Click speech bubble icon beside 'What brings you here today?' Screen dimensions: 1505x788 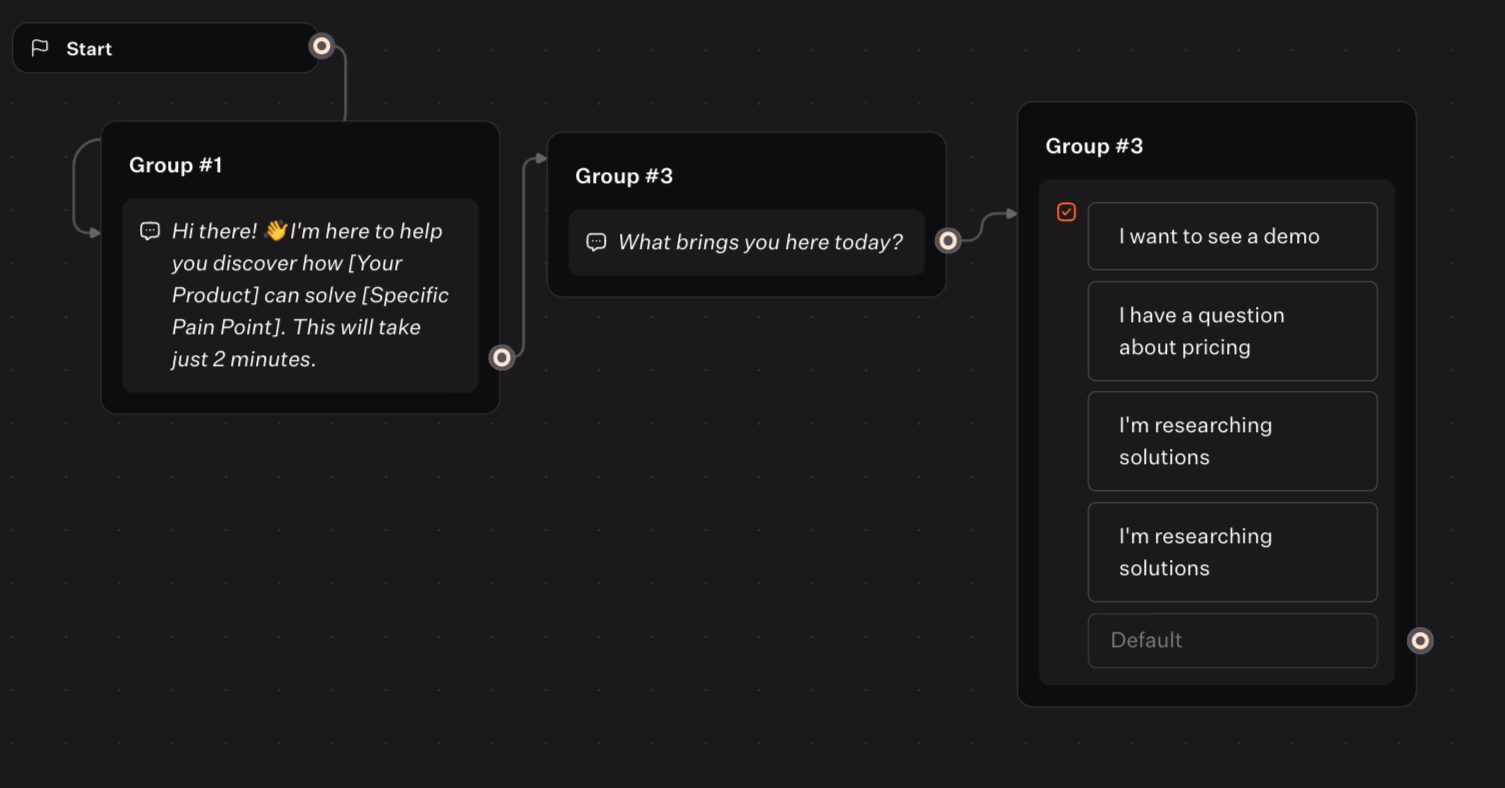596,242
